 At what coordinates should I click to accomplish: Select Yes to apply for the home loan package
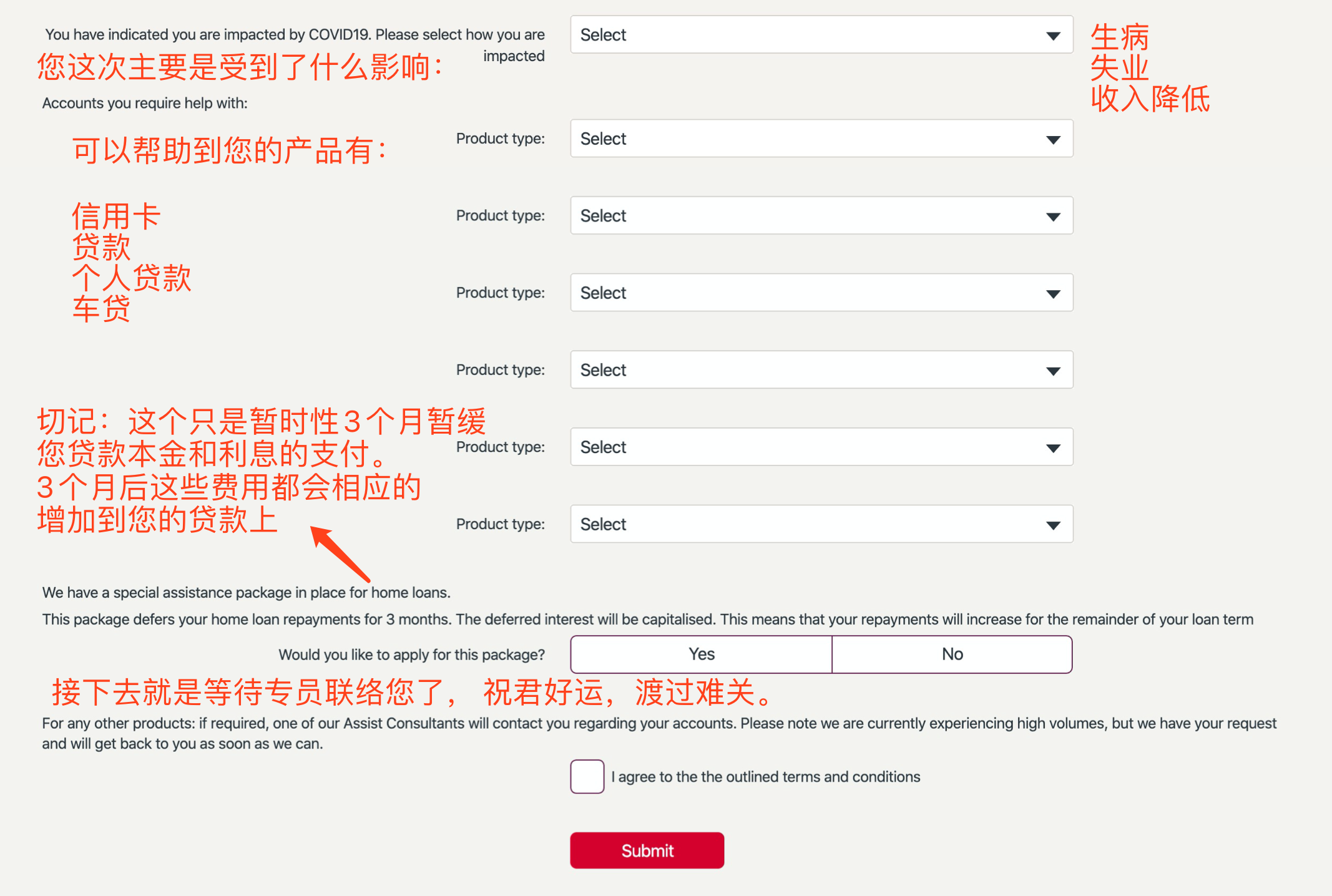click(700, 654)
